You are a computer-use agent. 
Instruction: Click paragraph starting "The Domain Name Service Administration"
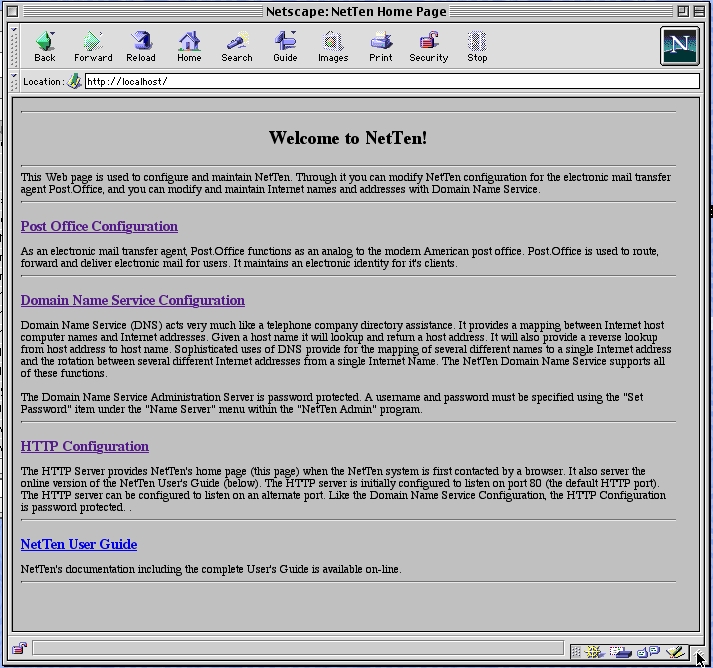pyautogui.click(x=332, y=403)
